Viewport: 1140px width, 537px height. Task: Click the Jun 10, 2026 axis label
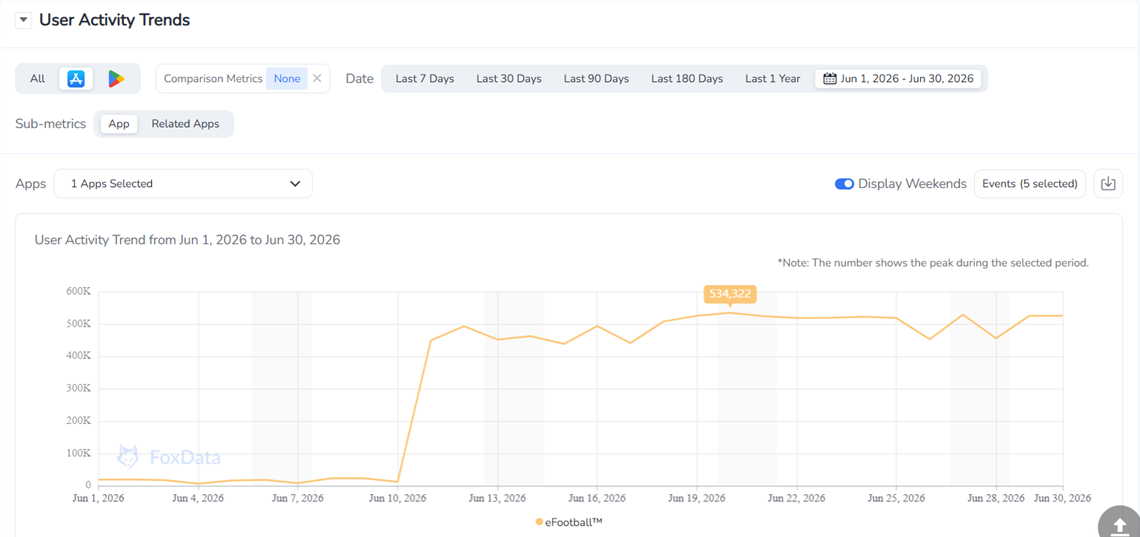click(x=397, y=498)
